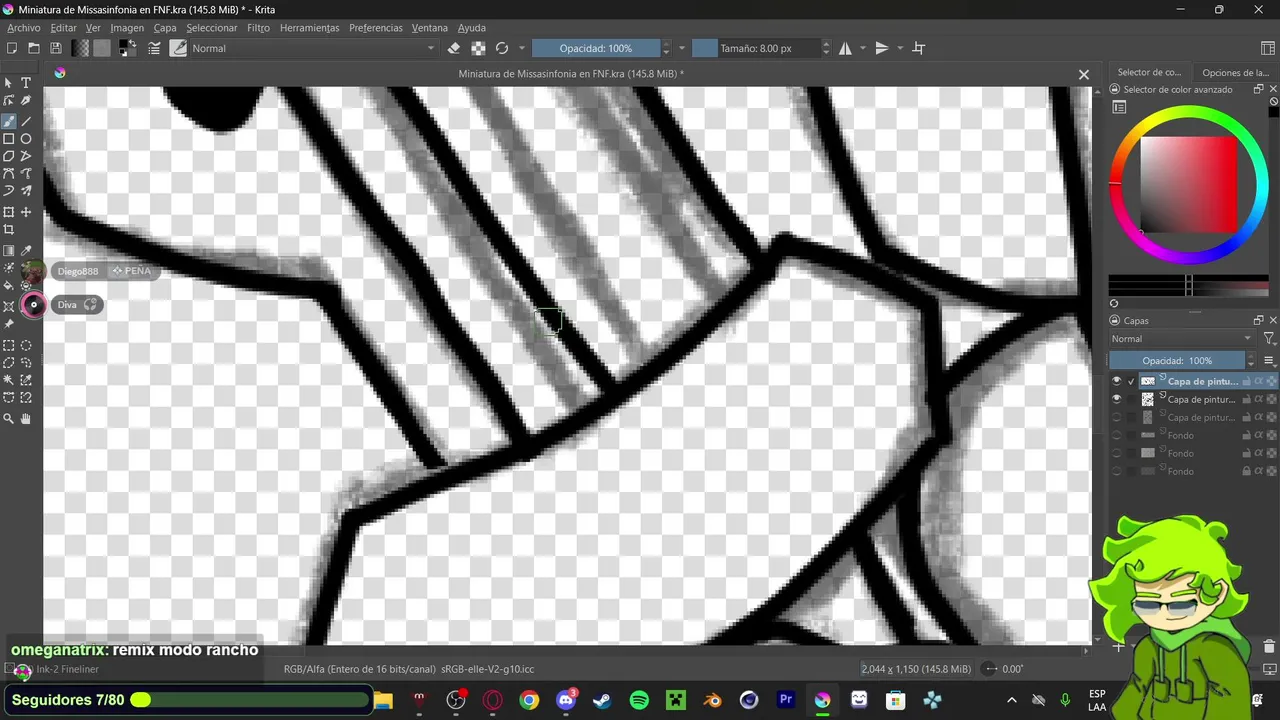Select the Rectangular Selection tool
The height and width of the screenshot is (720, 1280).
tap(9, 345)
